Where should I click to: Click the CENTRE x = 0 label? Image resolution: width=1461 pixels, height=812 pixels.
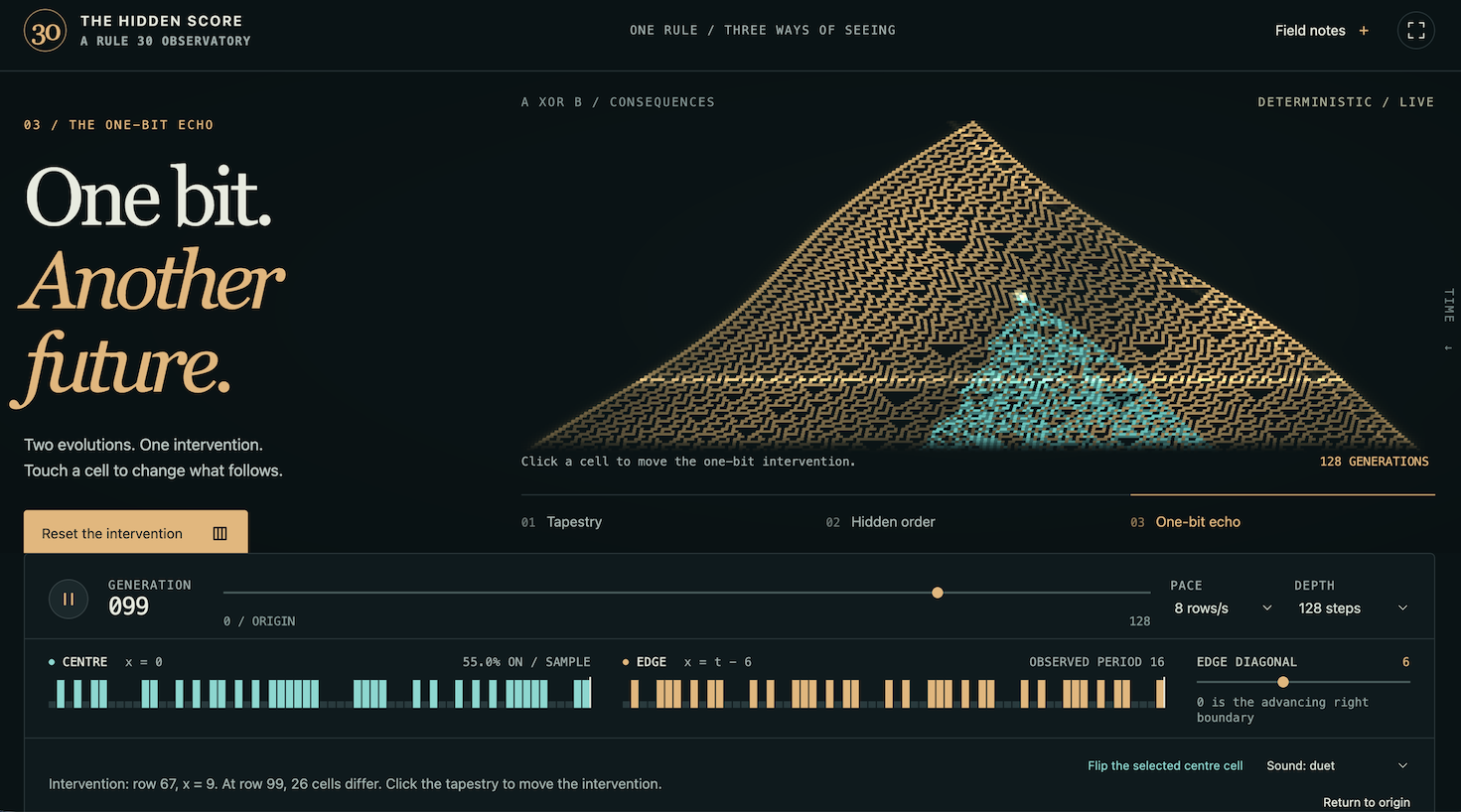tap(105, 662)
